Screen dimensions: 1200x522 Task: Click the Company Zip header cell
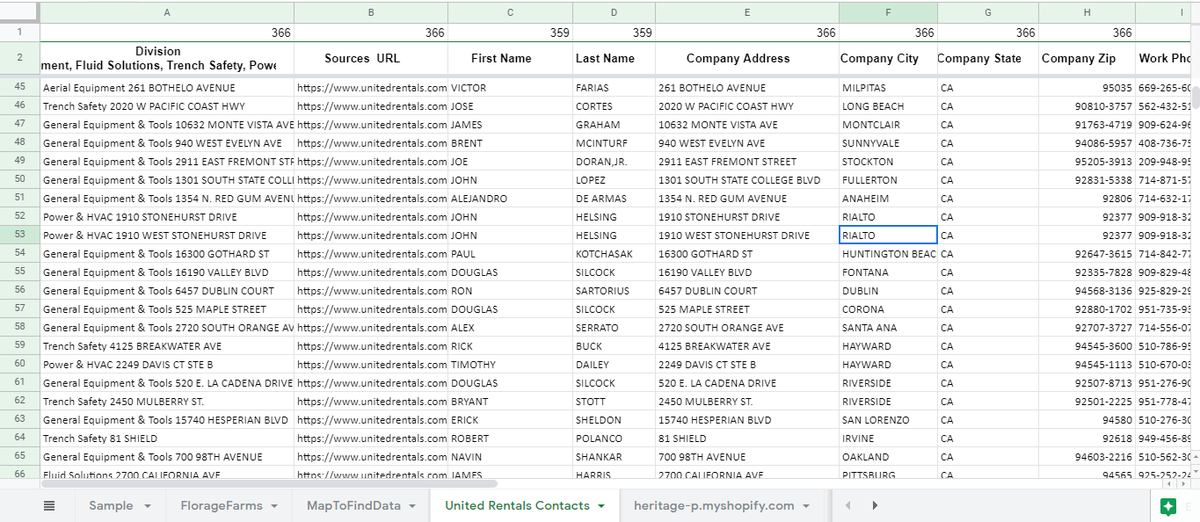(1086, 59)
